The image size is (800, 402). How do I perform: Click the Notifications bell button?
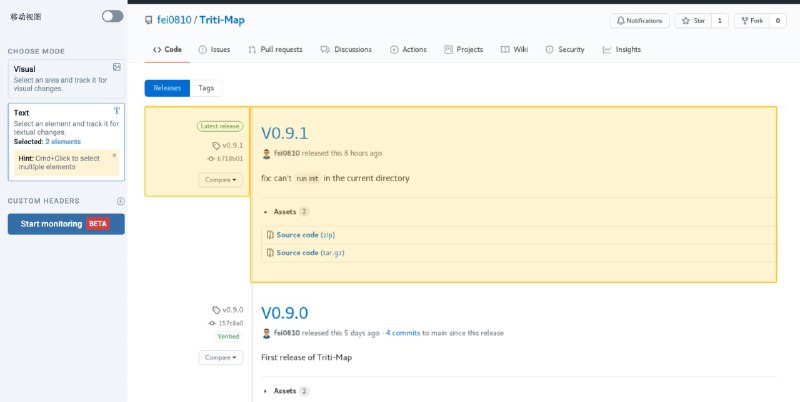point(639,20)
